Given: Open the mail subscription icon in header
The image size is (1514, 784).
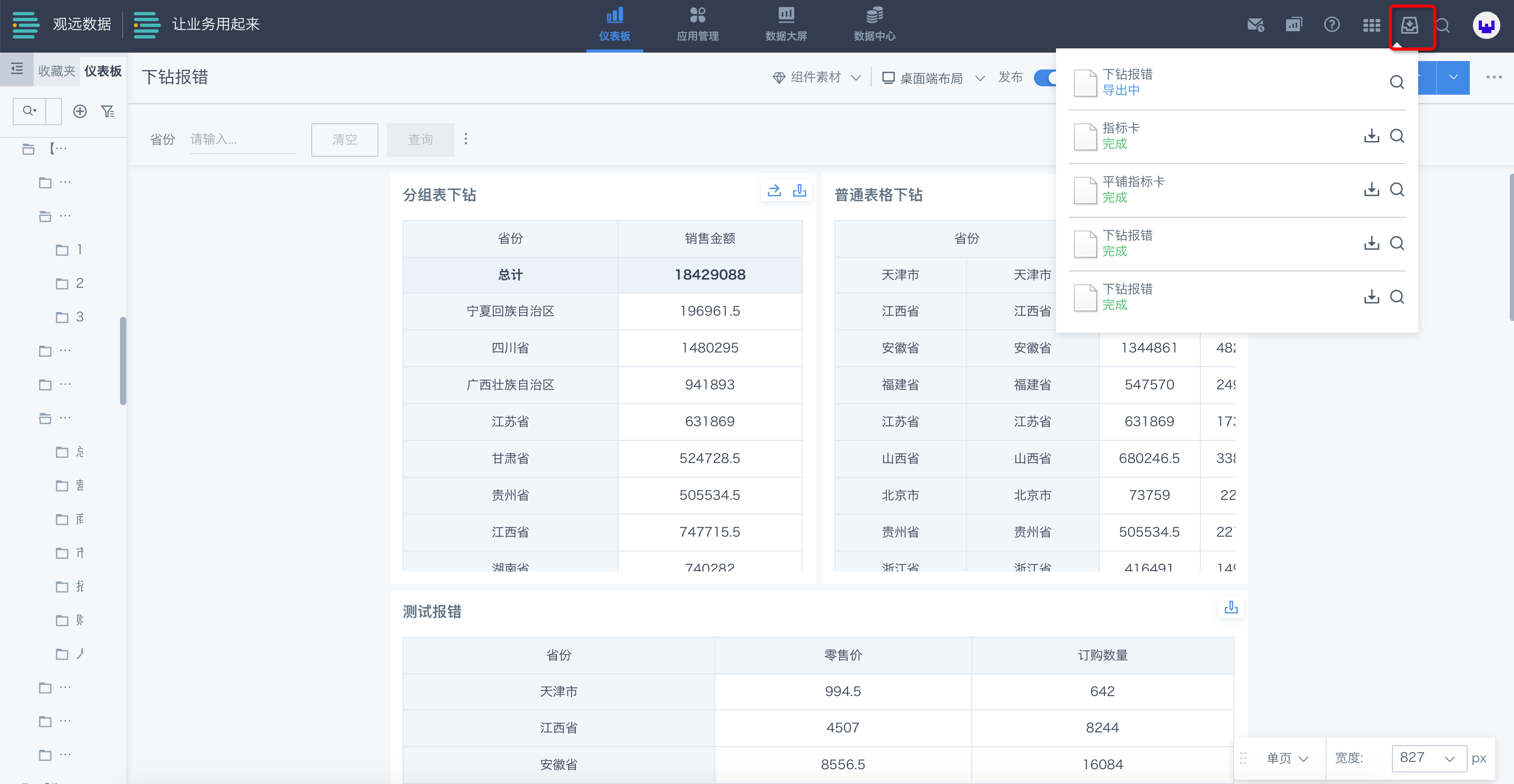Looking at the screenshot, I should tap(1256, 25).
